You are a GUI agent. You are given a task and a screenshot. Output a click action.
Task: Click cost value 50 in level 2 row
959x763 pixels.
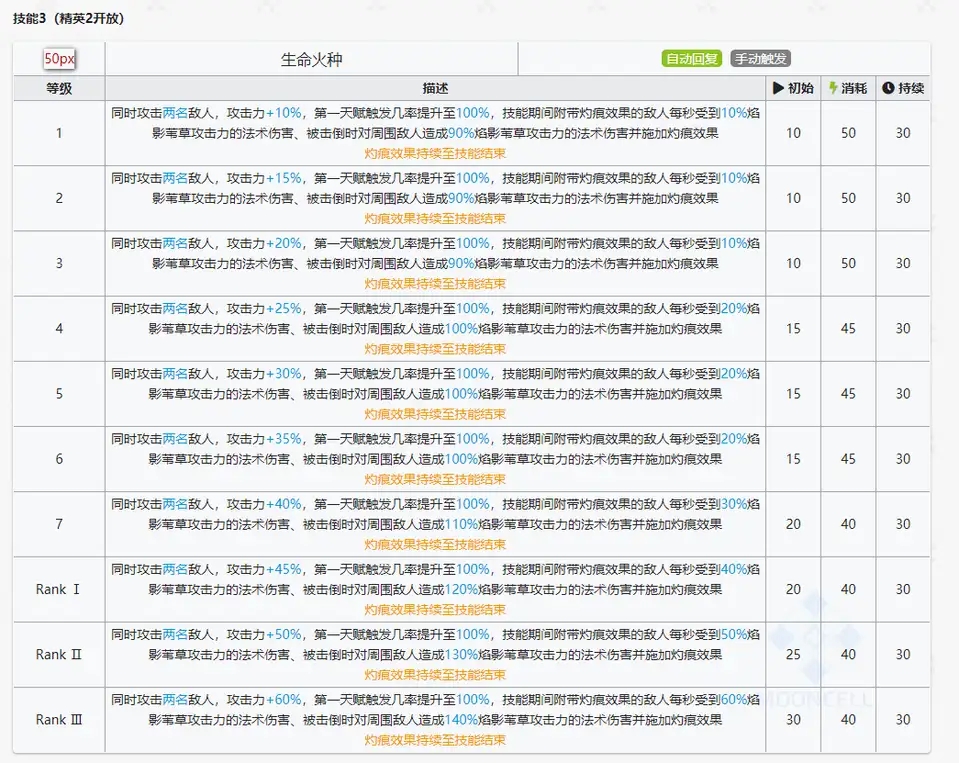click(848, 198)
